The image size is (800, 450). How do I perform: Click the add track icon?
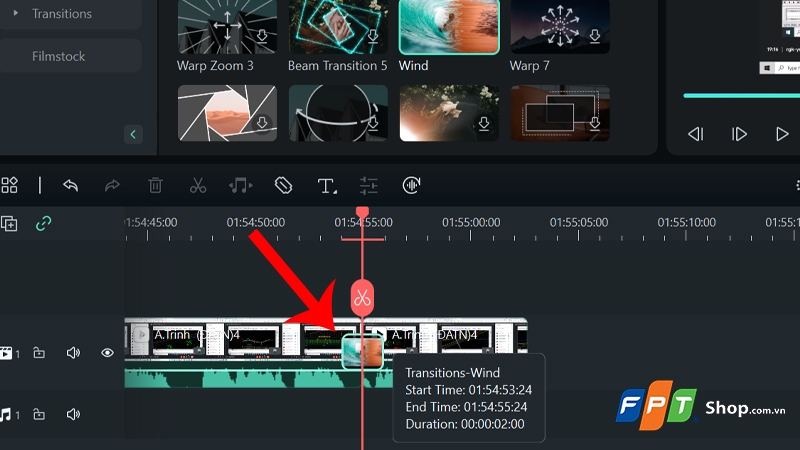[x=9, y=223]
